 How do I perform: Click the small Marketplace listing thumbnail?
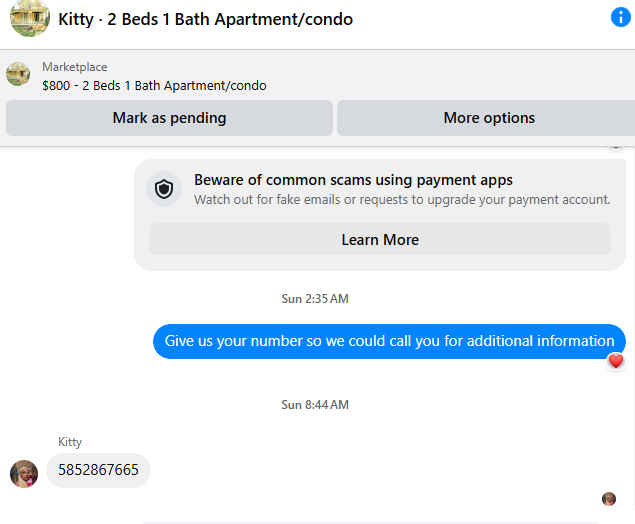tap(18, 75)
